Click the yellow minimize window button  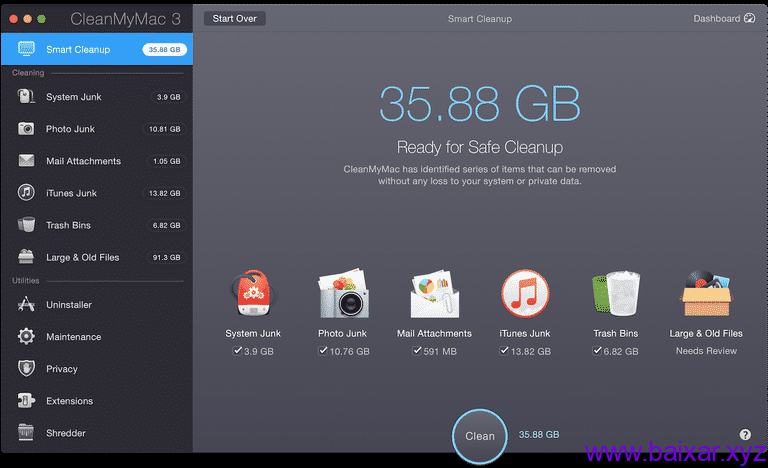27,19
